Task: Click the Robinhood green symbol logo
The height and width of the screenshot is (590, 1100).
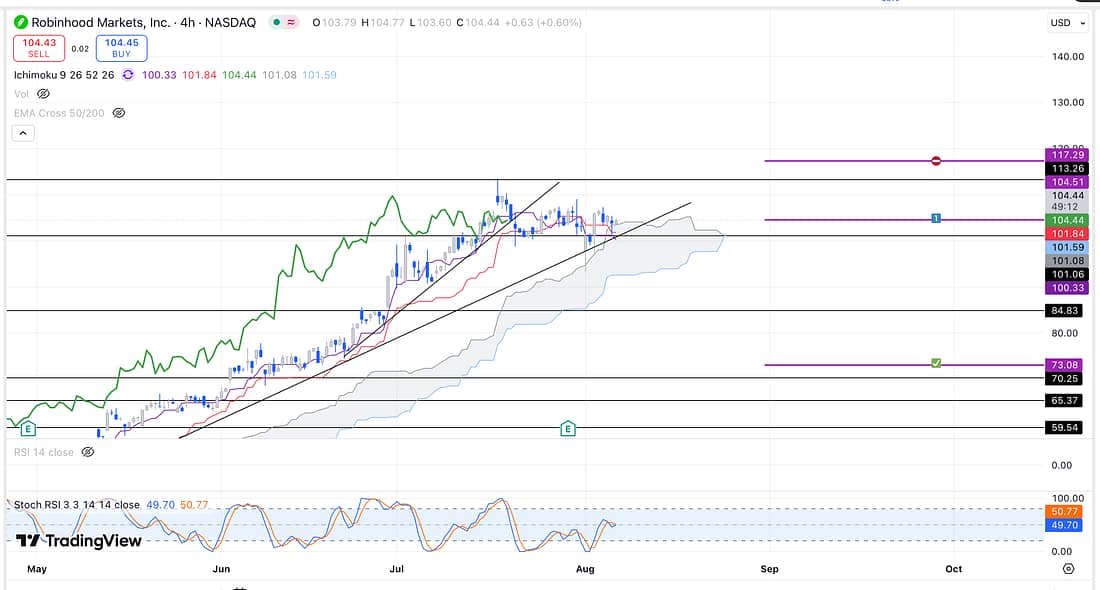Action: [21, 22]
